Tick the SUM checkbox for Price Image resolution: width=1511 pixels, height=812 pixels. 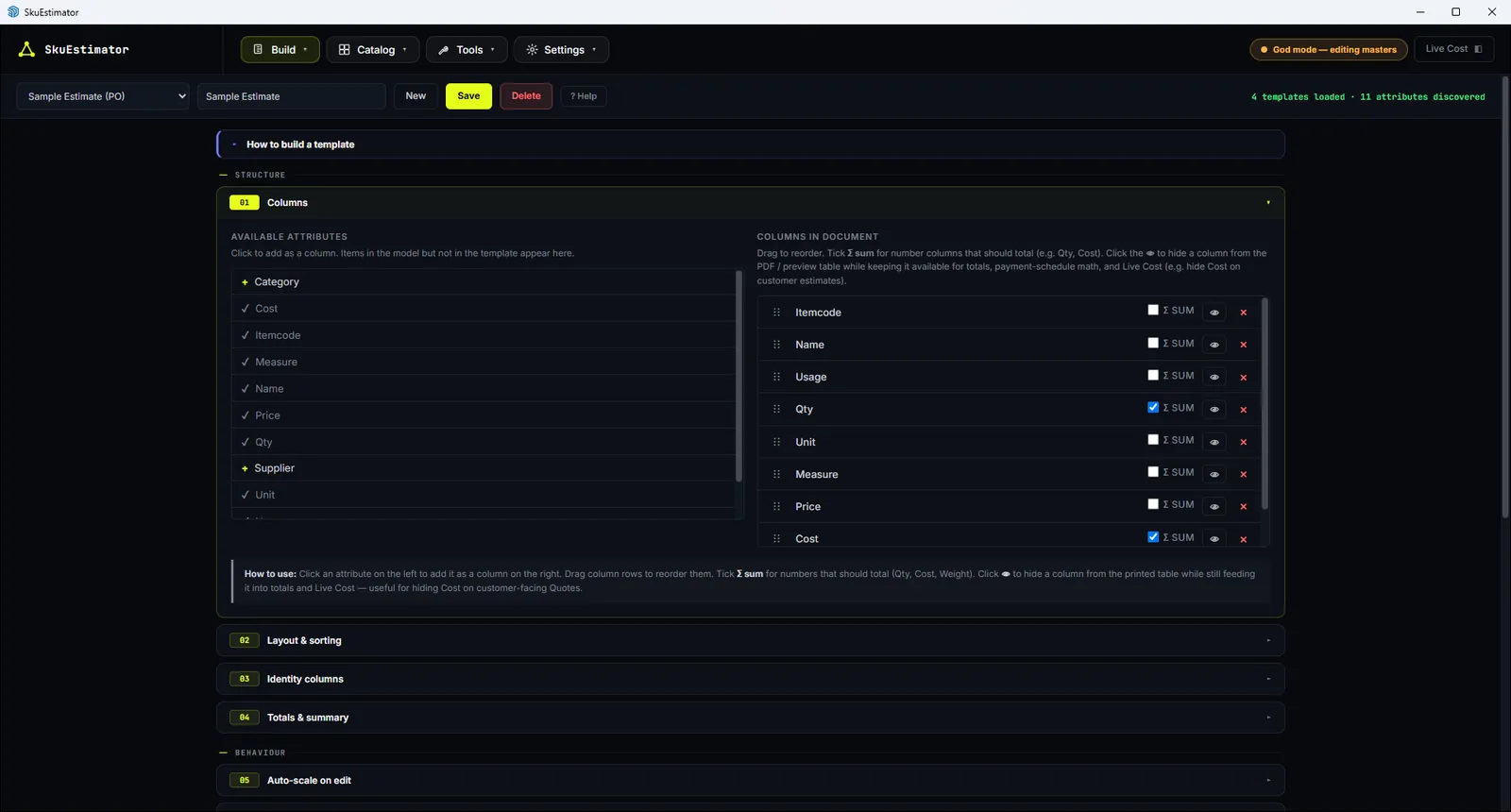[x=1153, y=504]
